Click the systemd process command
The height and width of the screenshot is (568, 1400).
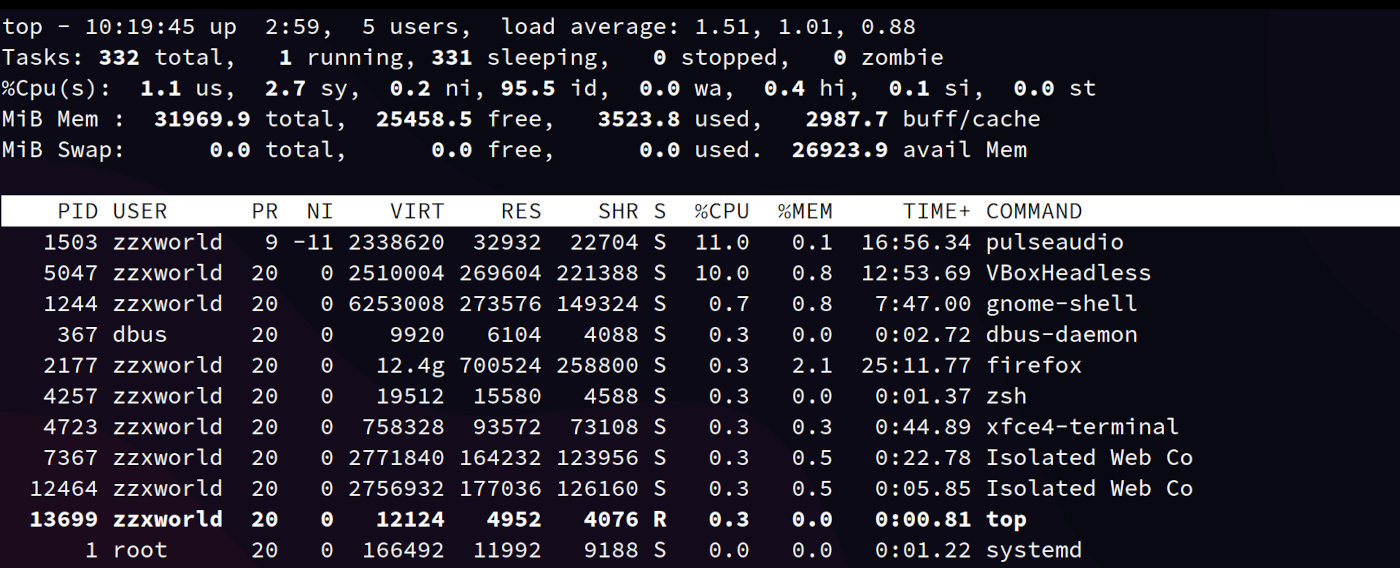(x=1033, y=550)
